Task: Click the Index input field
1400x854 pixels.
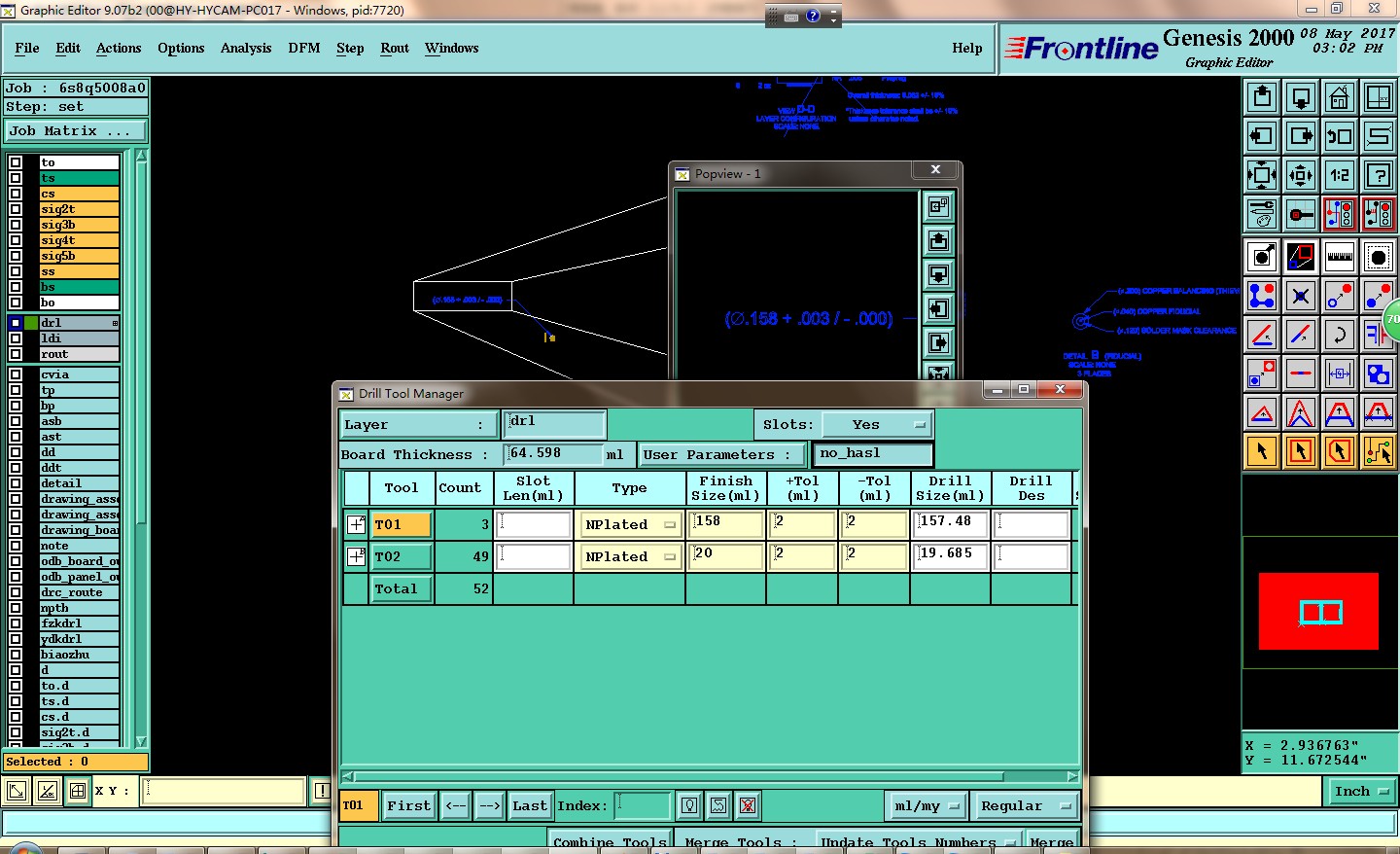Action: 644,805
